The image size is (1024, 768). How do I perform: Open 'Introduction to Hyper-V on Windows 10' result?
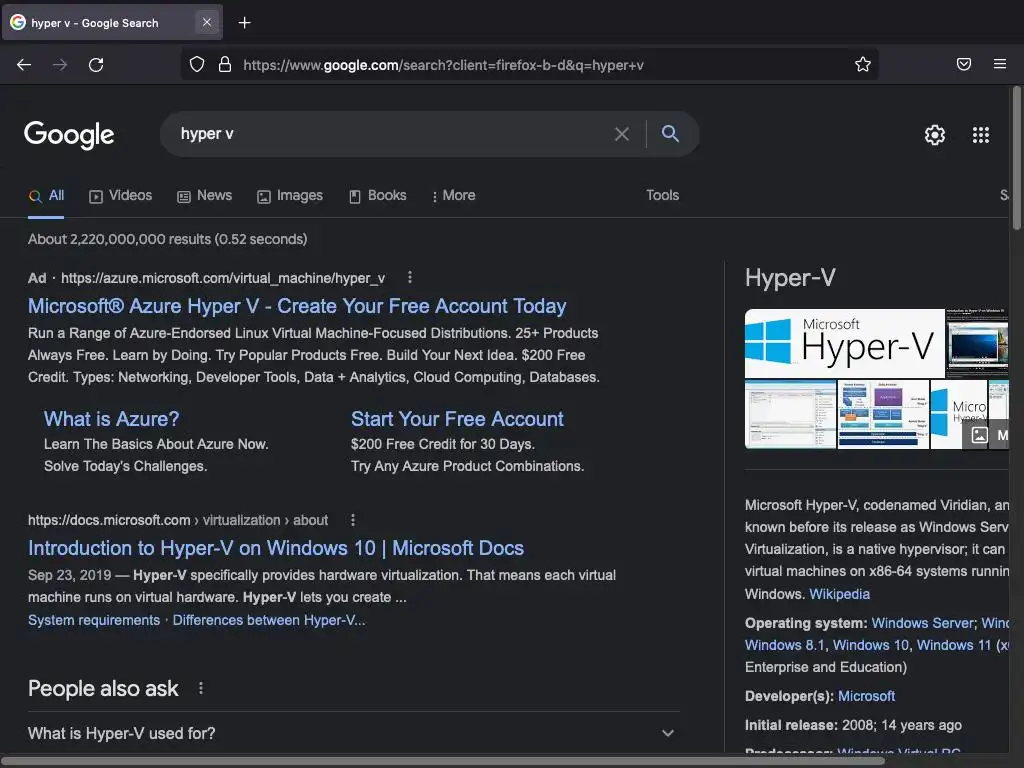click(276, 548)
